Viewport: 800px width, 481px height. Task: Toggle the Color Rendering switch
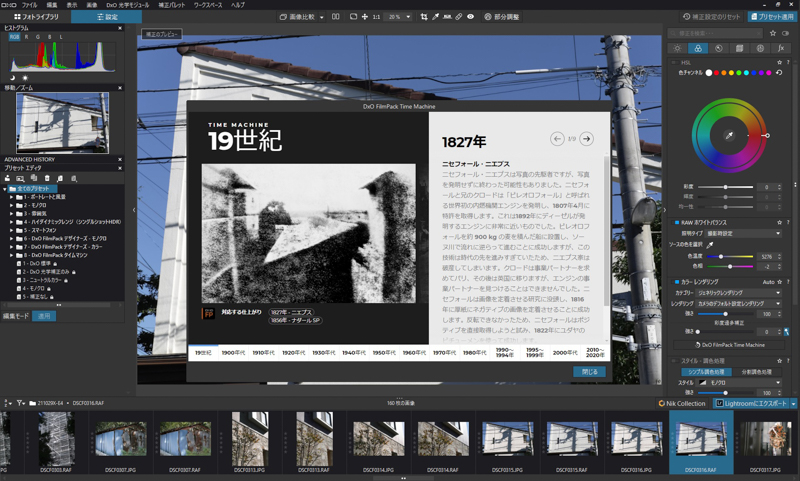677,282
